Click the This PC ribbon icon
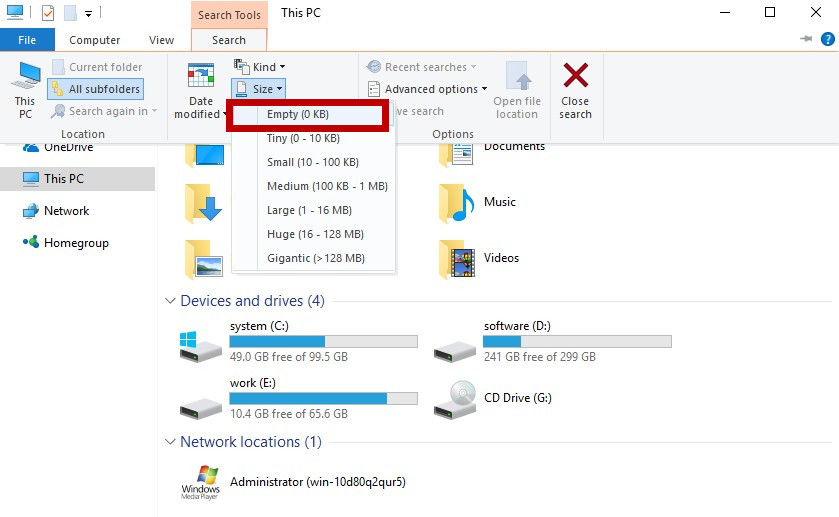 click(x=25, y=77)
